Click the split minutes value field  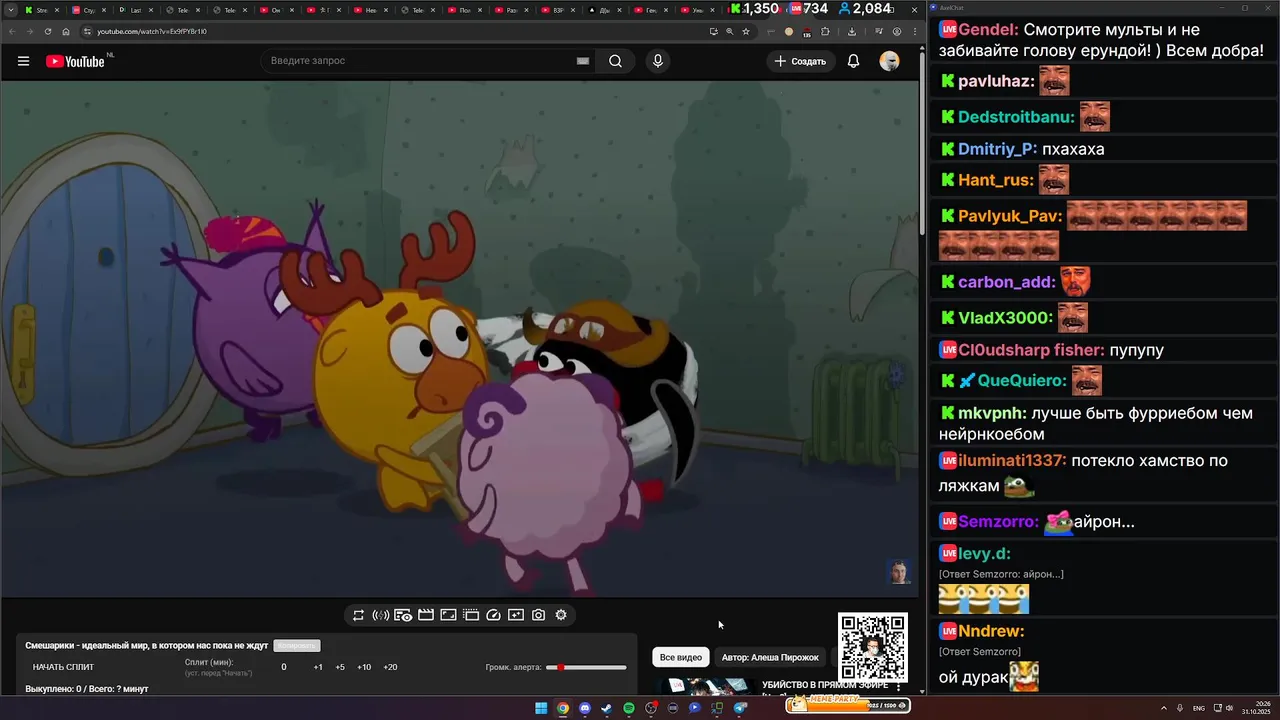pos(284,667)
